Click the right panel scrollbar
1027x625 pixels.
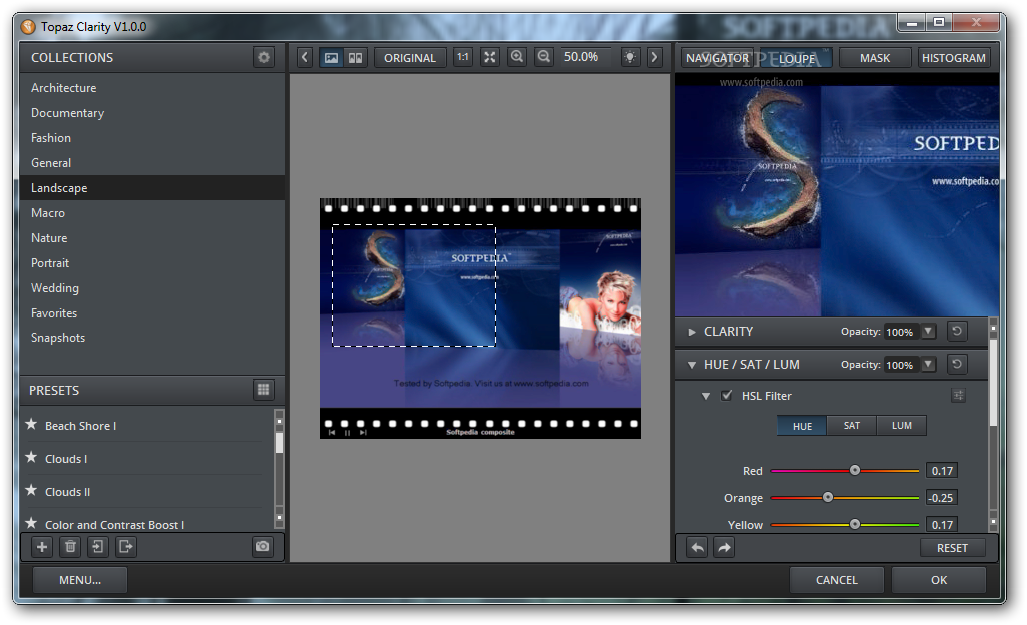pos(993,383)
